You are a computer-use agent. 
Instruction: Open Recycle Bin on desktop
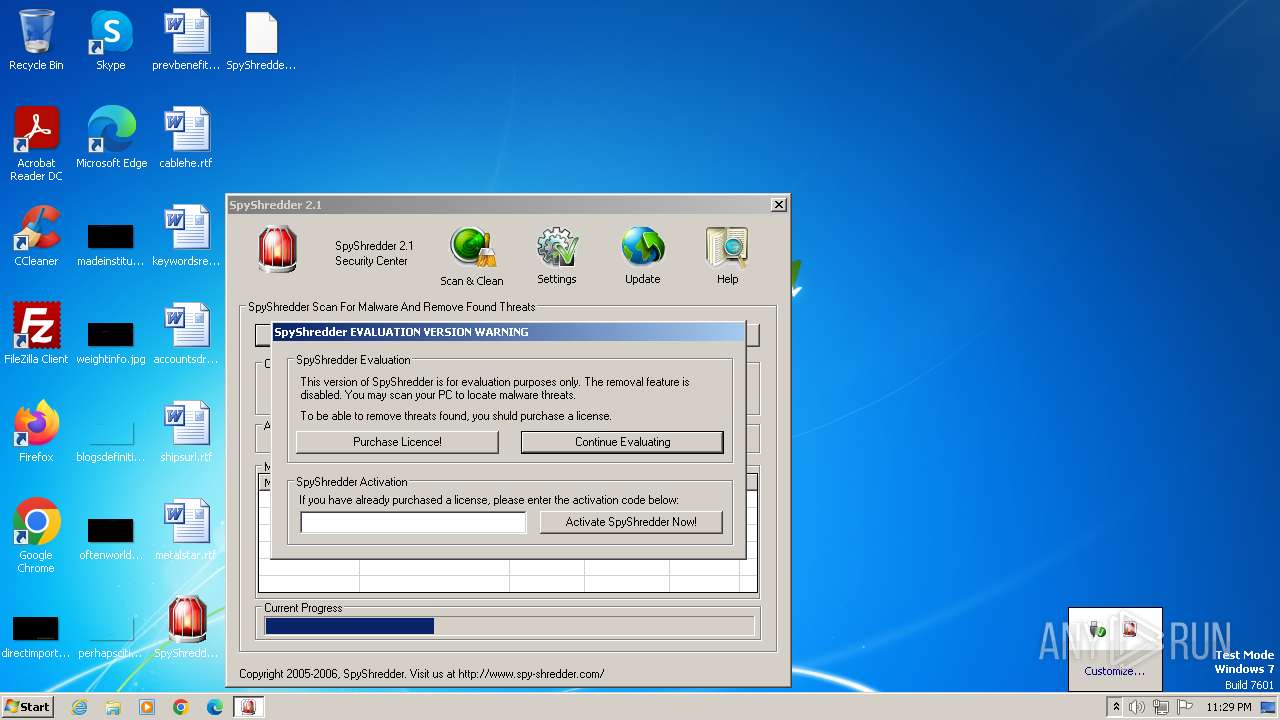click(x=36, y=40)
